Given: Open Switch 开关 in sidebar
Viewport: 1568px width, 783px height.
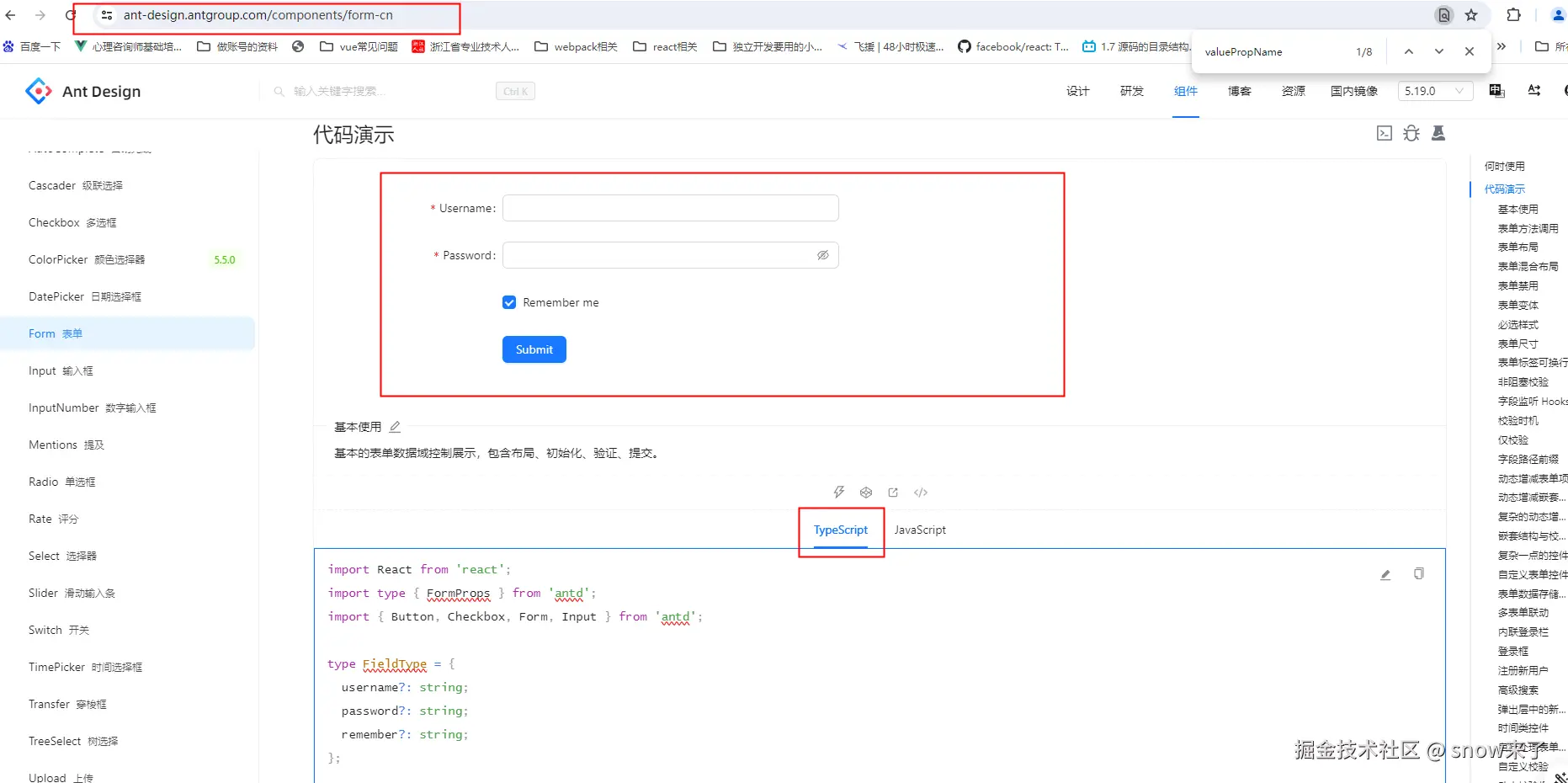Looking at the screenshot, I should pyautogui.click(x=128, y=630).
